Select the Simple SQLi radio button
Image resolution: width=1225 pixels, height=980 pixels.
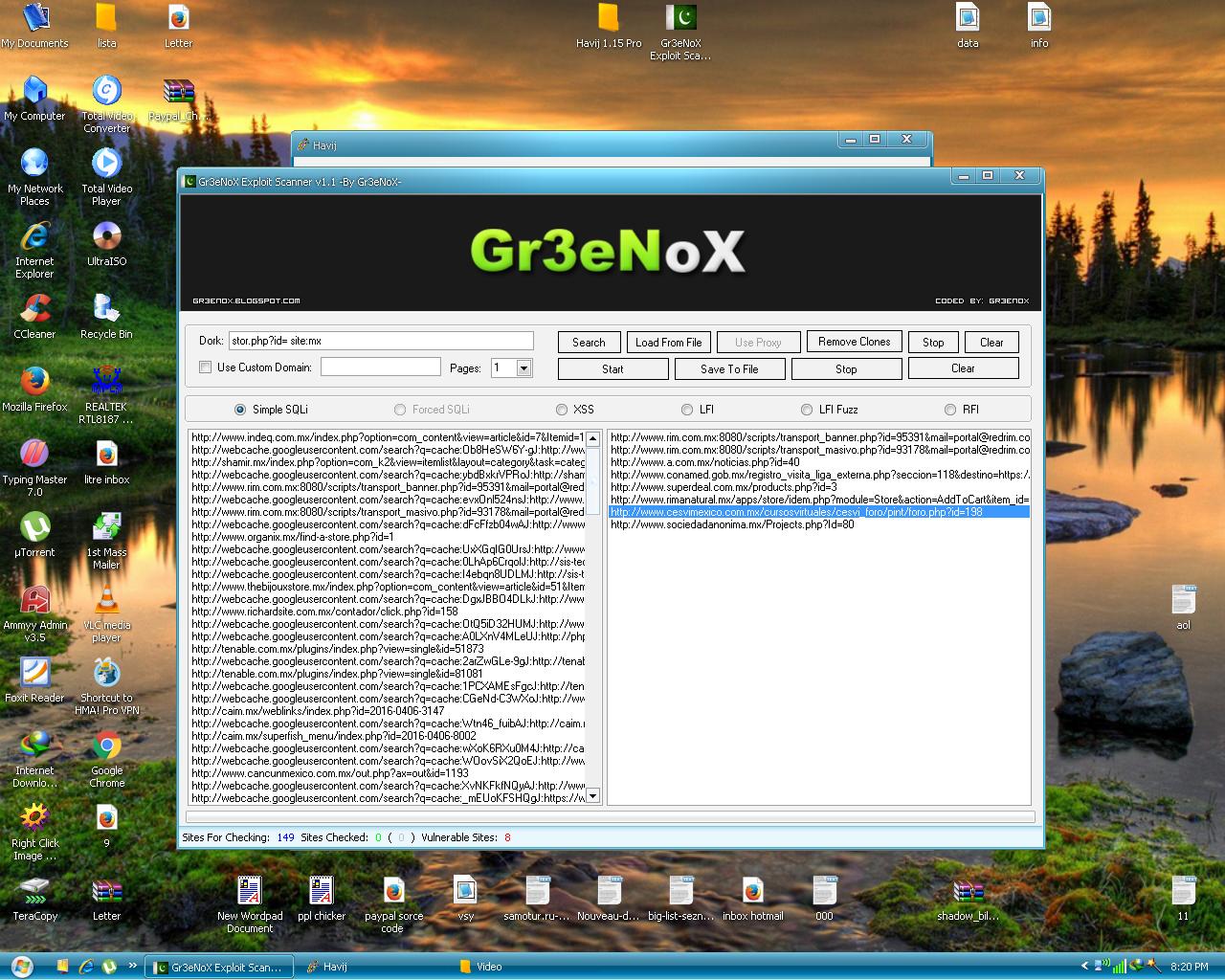click(240, 410)
